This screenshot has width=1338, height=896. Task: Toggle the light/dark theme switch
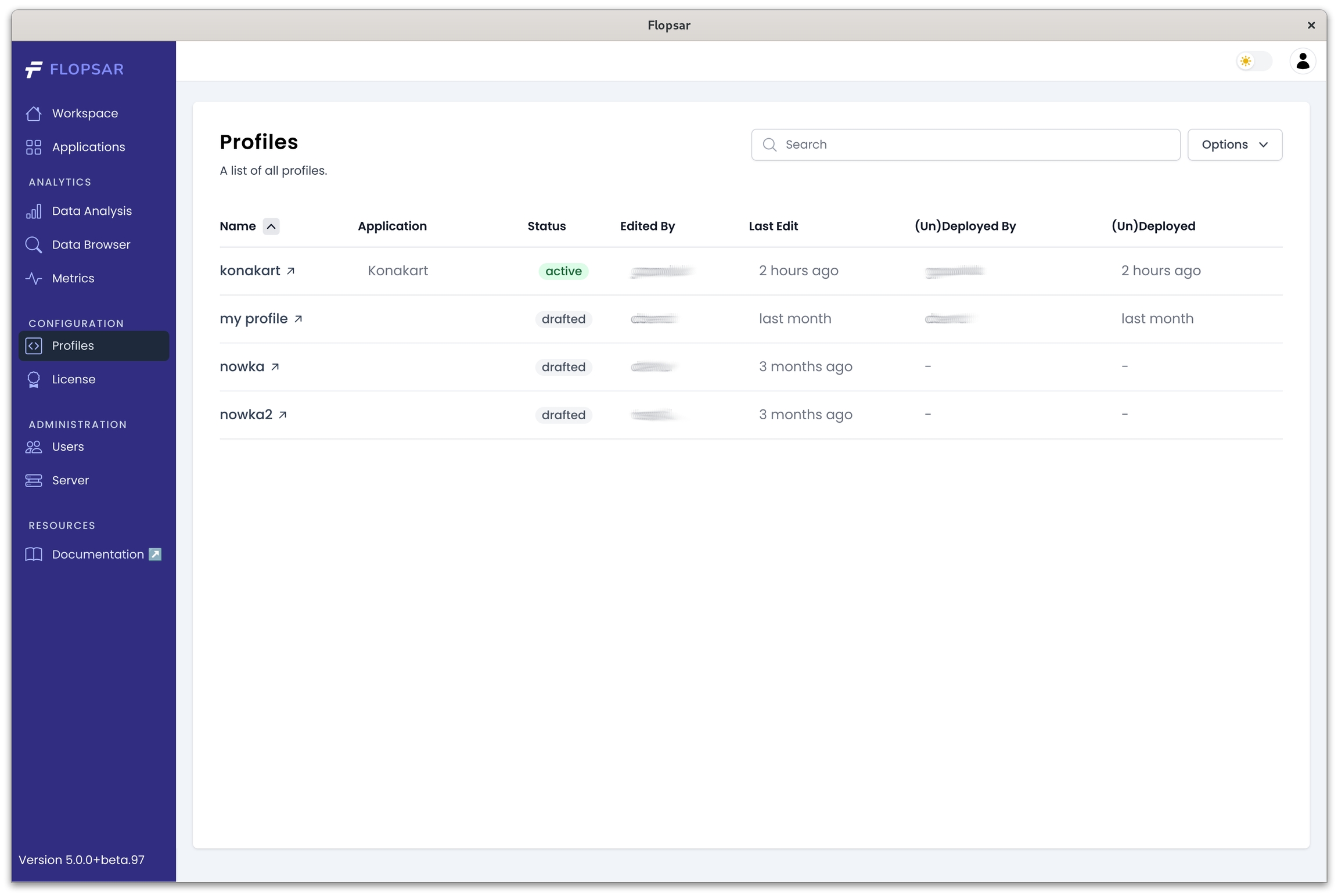point(1254,61)
